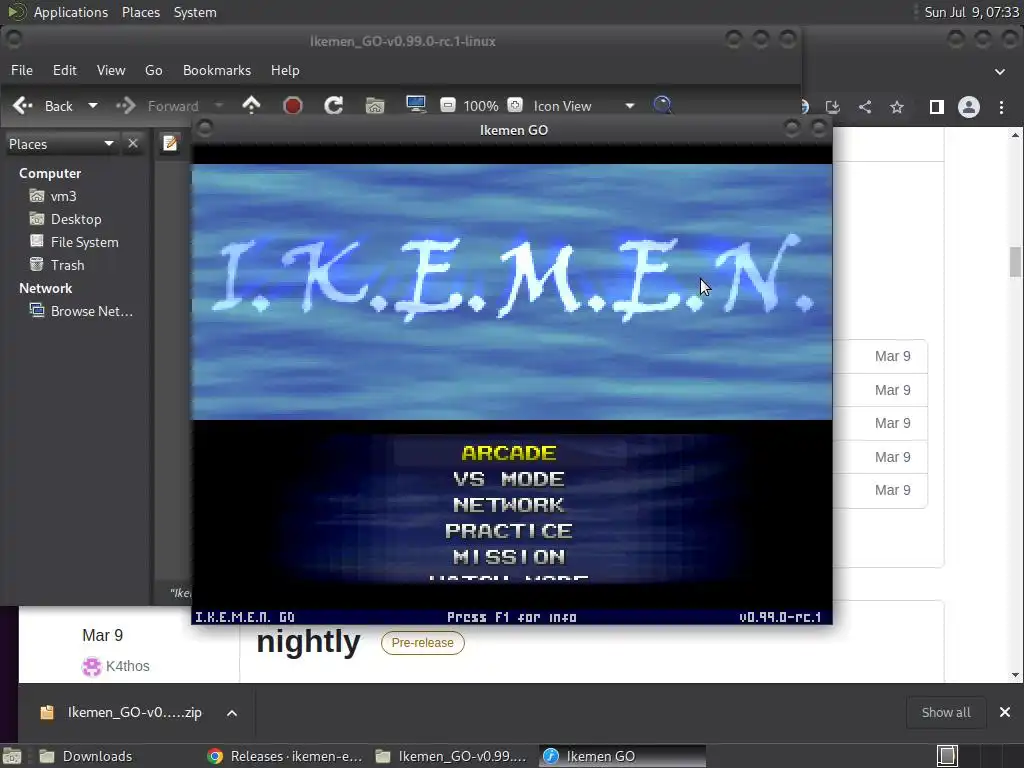Open the Help menu

(285, 70)
